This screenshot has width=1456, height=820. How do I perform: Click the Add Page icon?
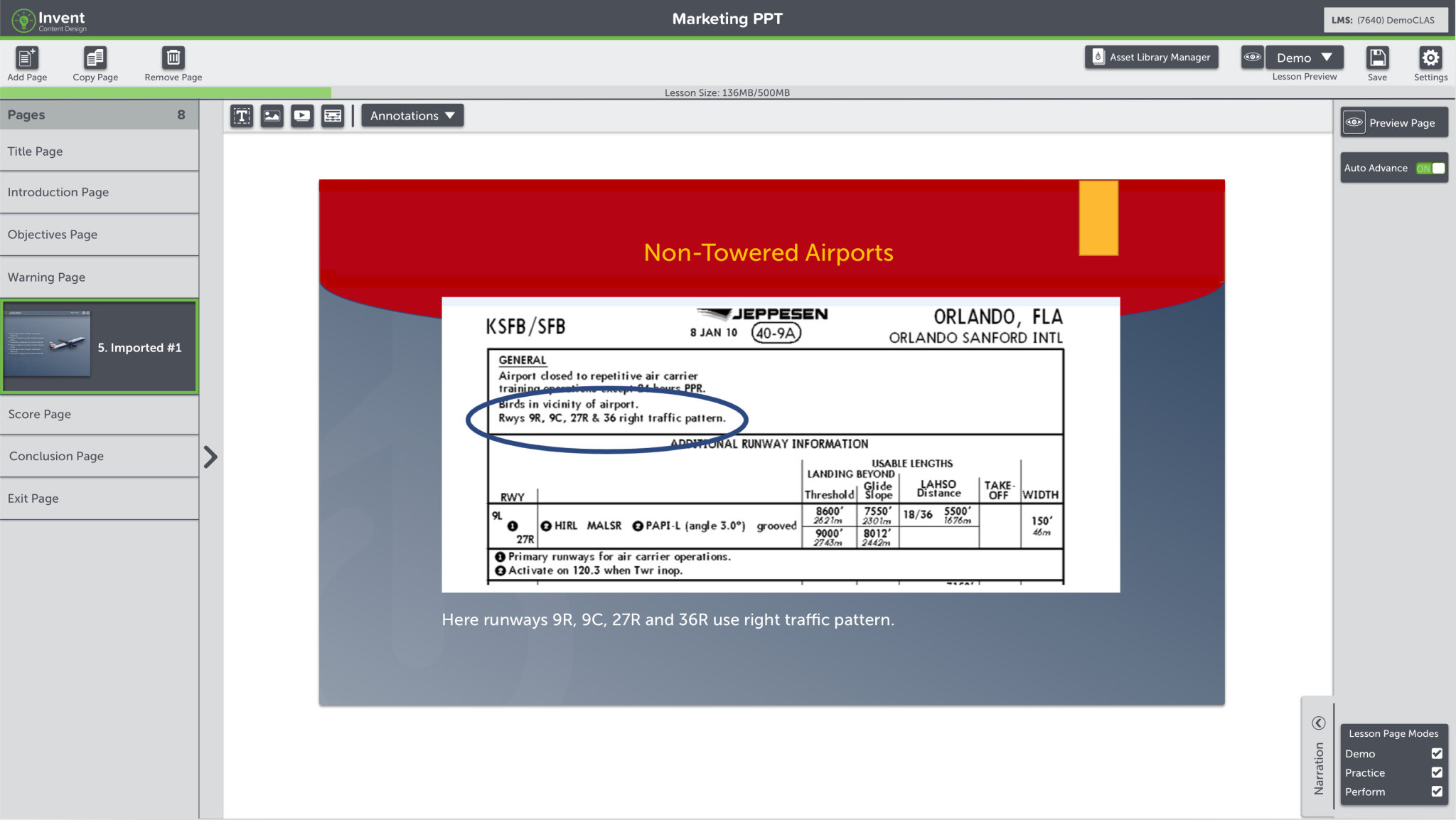[27, 58]
